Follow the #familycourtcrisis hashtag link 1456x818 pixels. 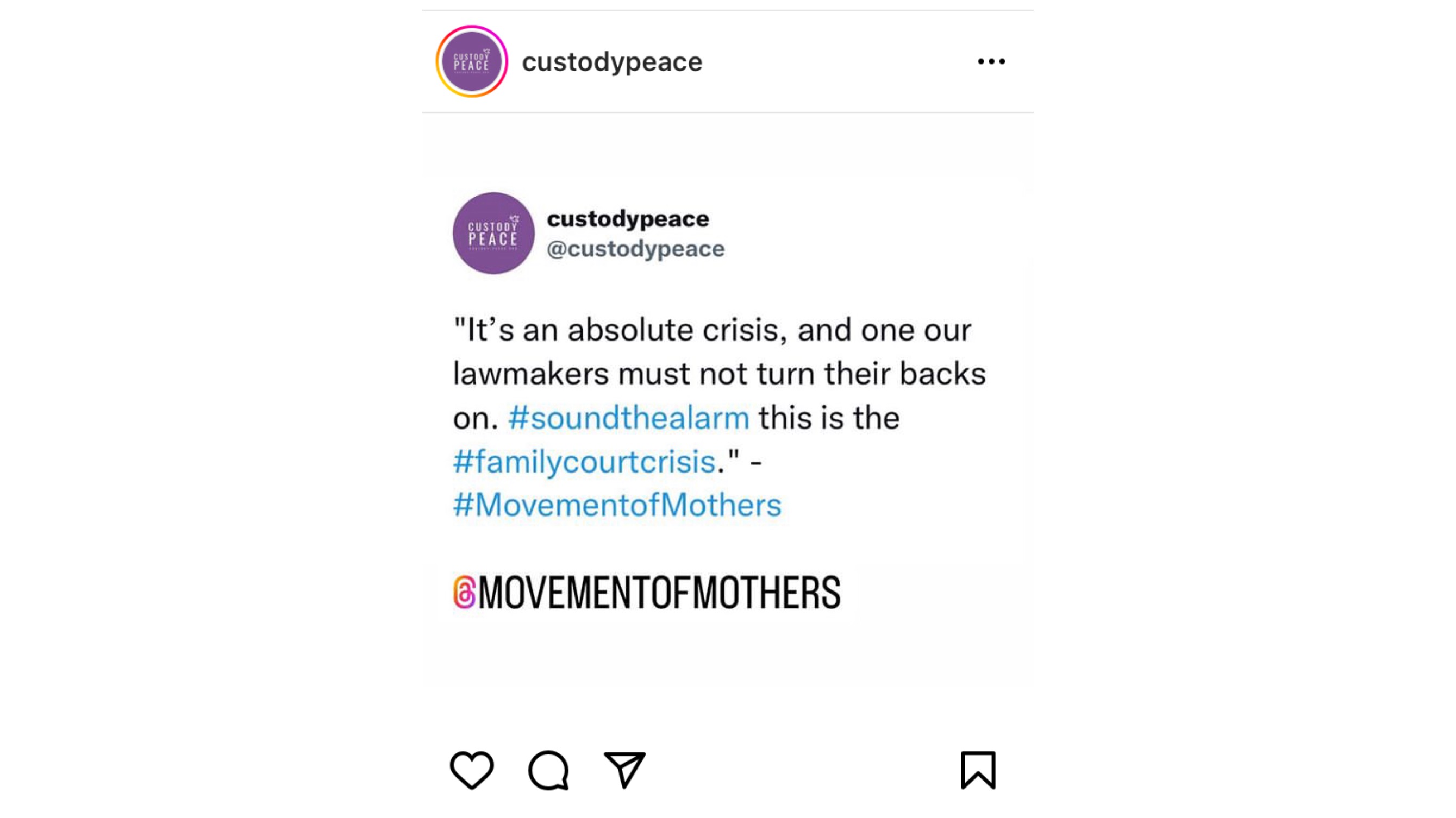(584, 462)
